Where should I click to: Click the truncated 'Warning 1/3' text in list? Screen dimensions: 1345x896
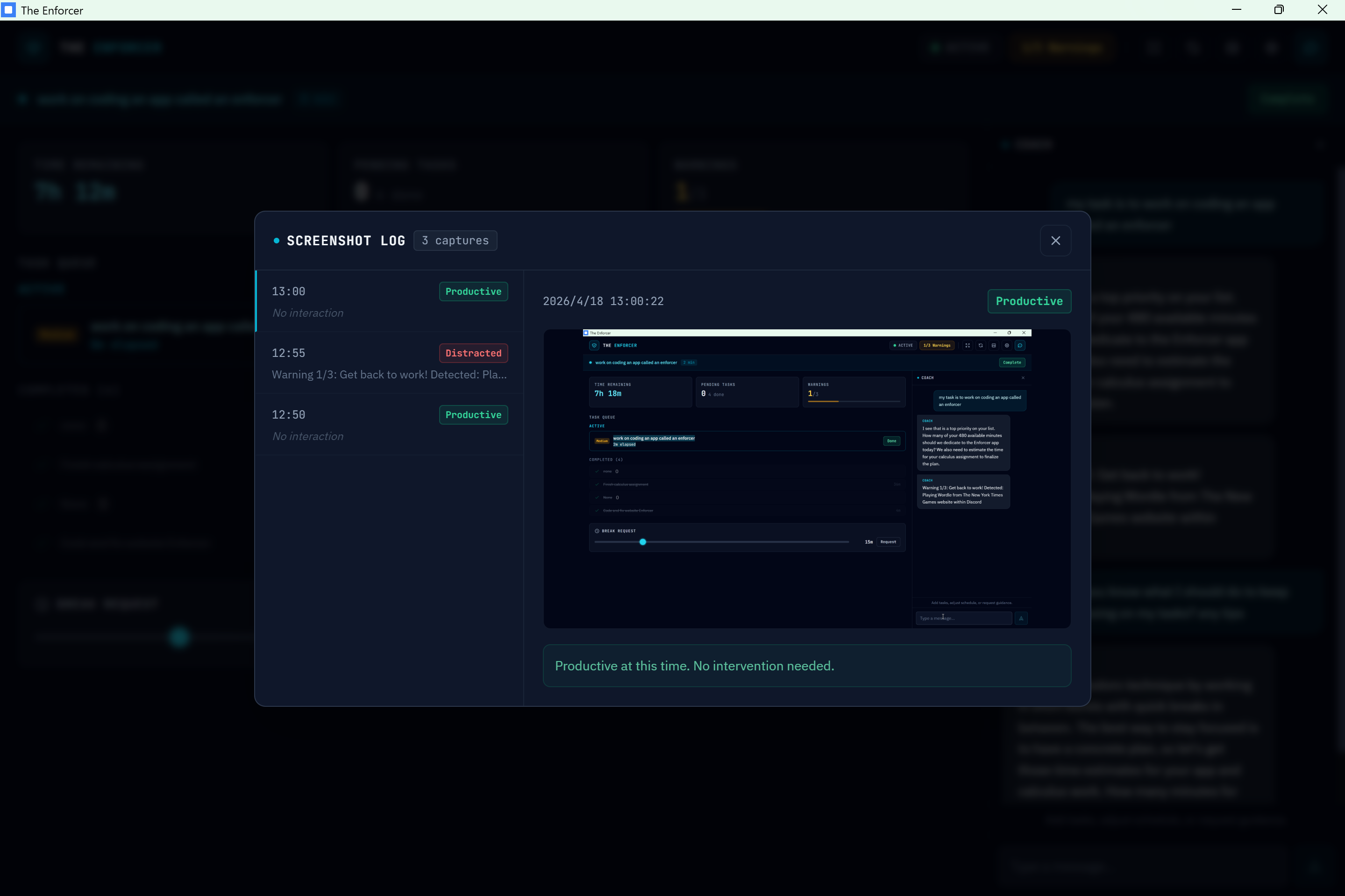tap(389, 375)
